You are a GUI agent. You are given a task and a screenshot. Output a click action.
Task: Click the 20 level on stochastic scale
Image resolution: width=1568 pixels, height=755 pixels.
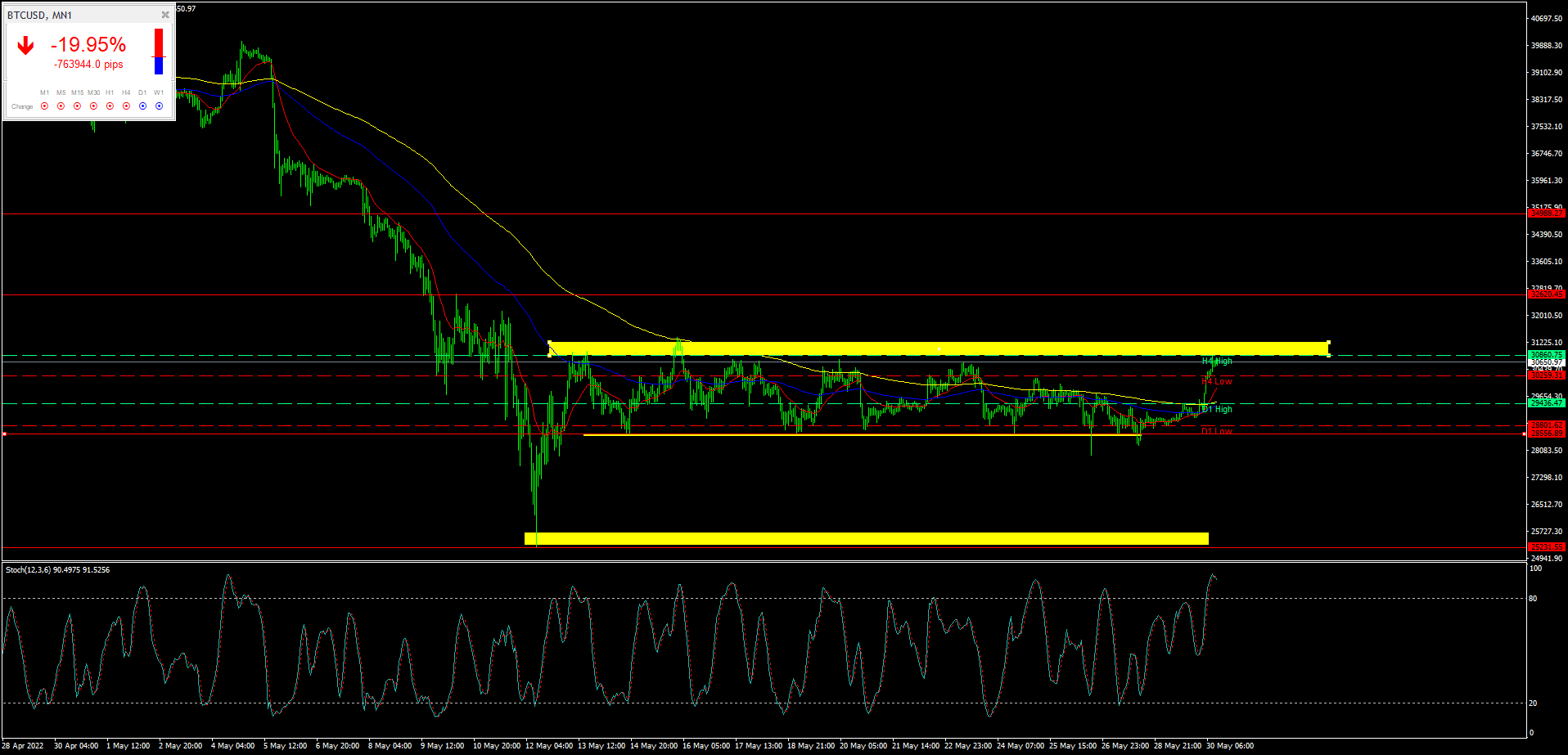(x=1534, y=703)
